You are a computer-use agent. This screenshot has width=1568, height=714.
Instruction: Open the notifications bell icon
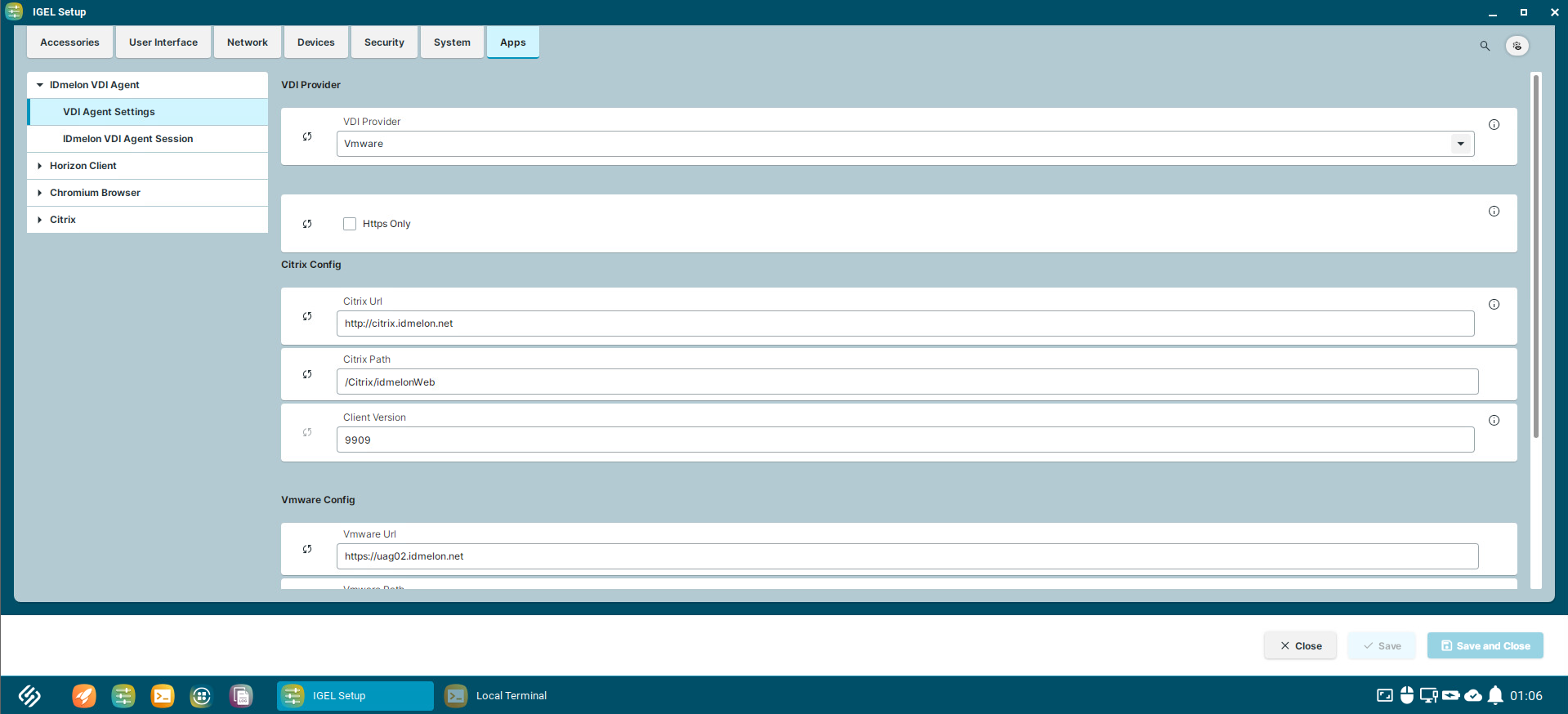coord(1495,695)
